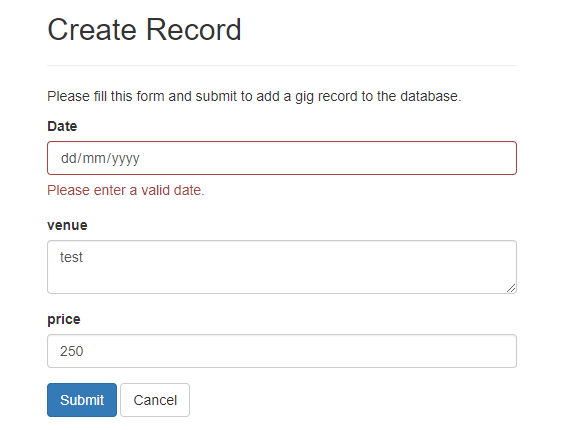This screenshot has width=580, height=430.
Task: Click the venue field label
Action: 67,225
